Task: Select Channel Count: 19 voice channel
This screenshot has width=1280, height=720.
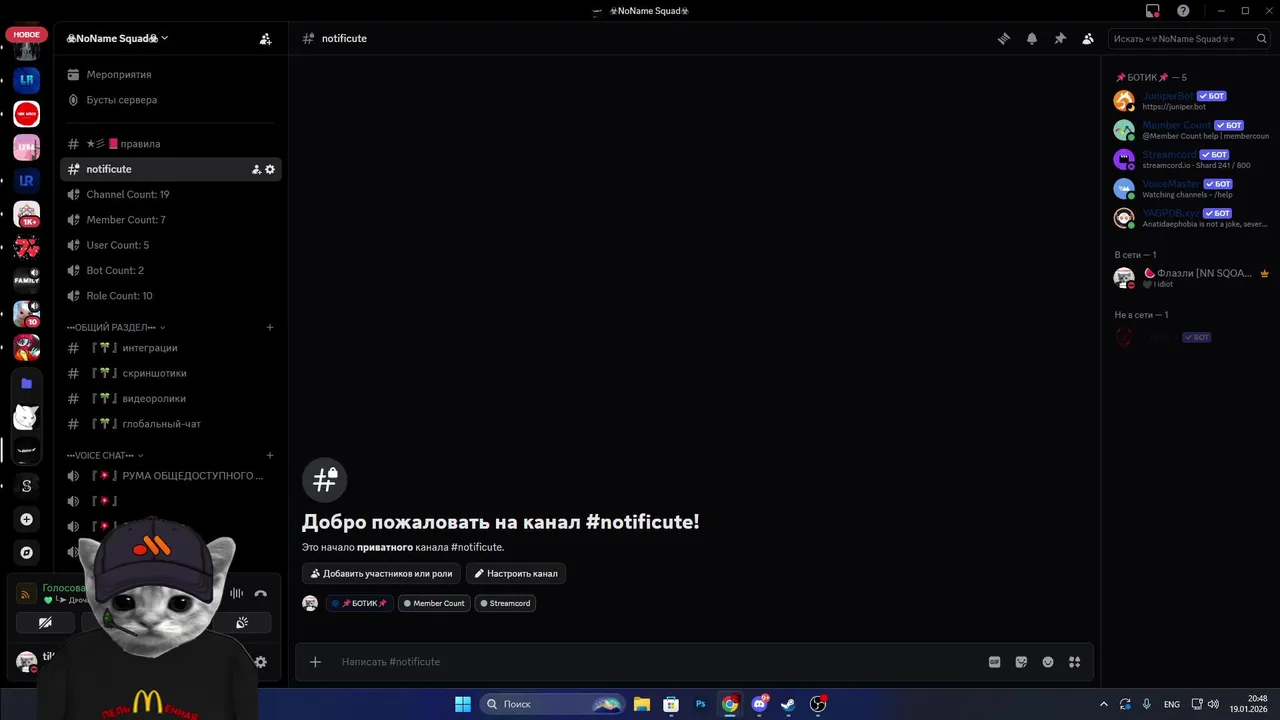Action: (170, 194)
